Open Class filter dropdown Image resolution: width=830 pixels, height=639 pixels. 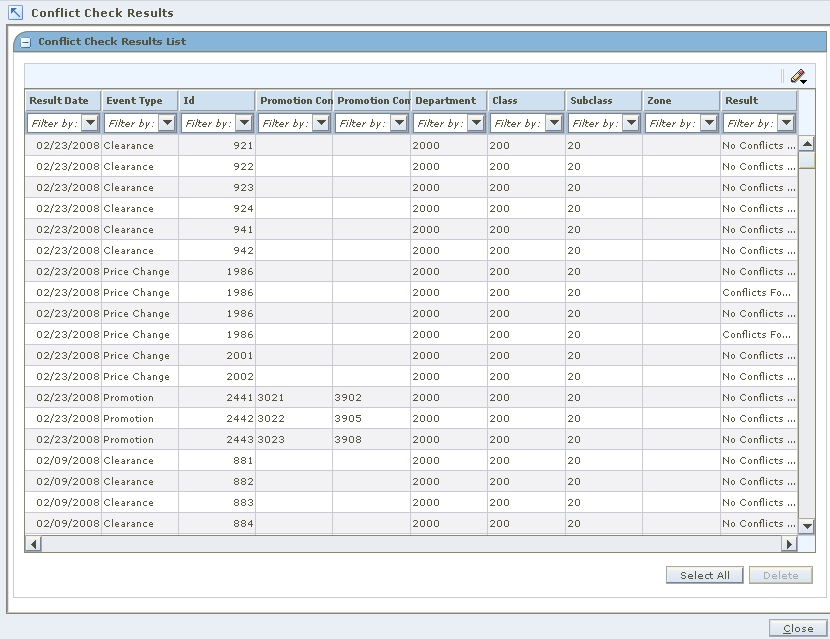point(554,123)
